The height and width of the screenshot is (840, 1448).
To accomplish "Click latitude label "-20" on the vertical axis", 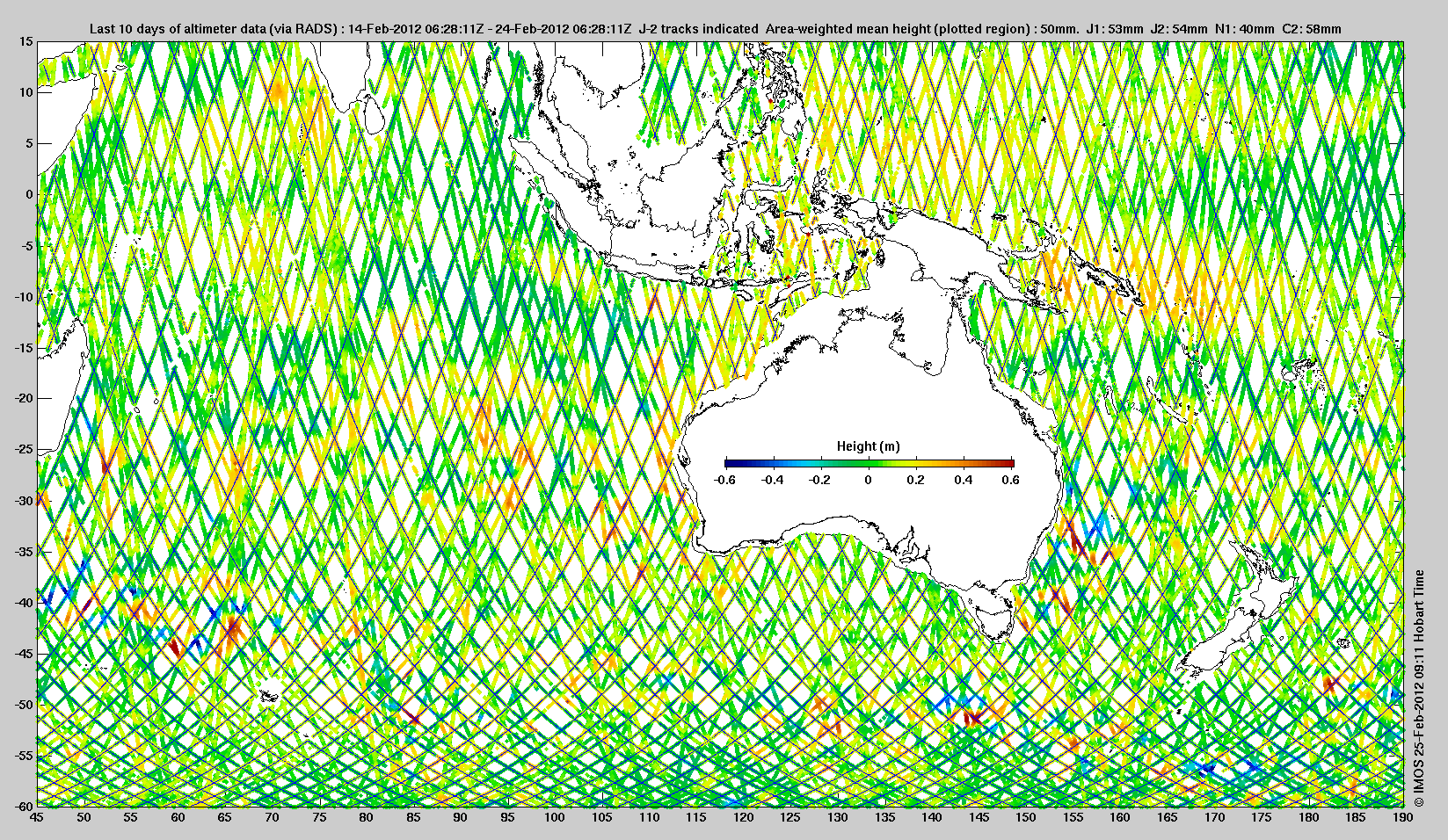I will 24,398.
